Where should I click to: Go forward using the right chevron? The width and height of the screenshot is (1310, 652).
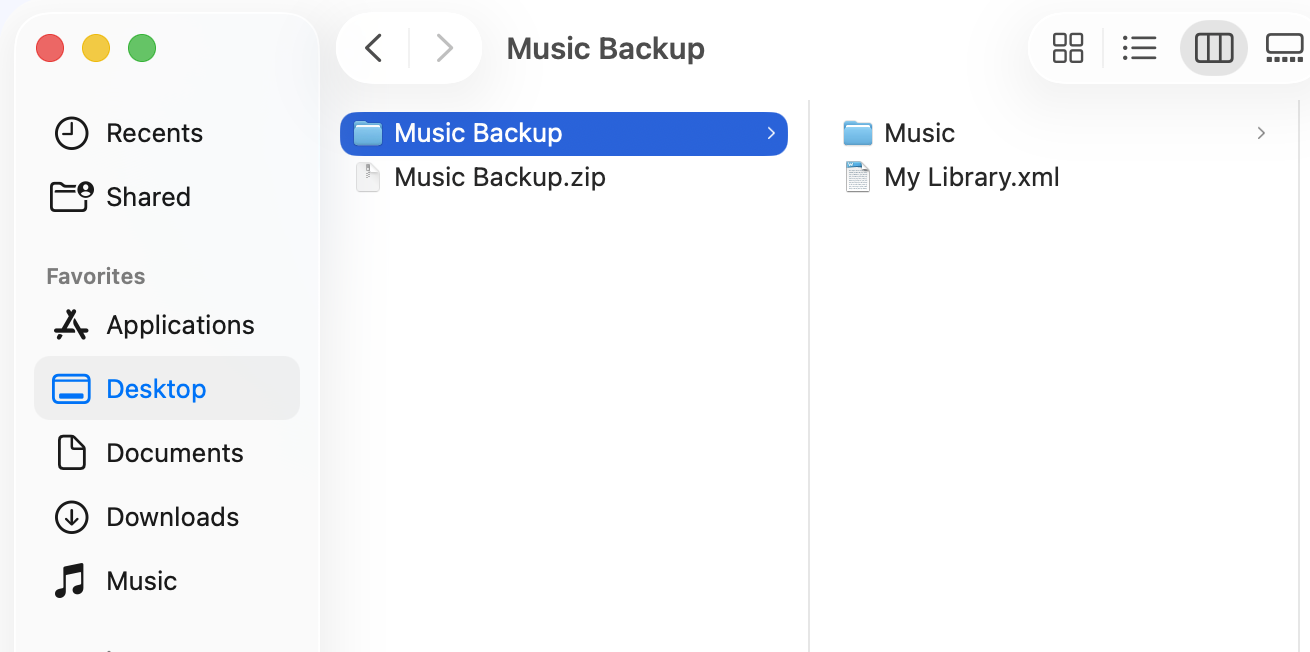(445, 48)
